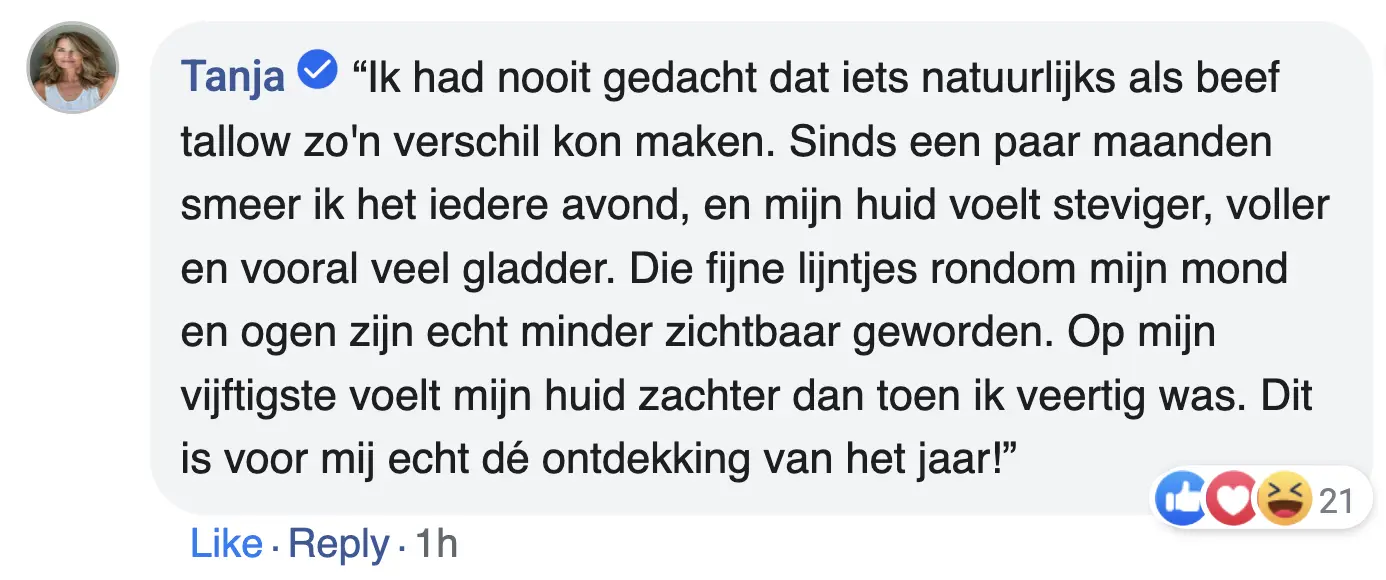Open the 1h comment timestamp
Image resolution: width=1386 pixels, height=580 pixels.
tap(436, 544)
